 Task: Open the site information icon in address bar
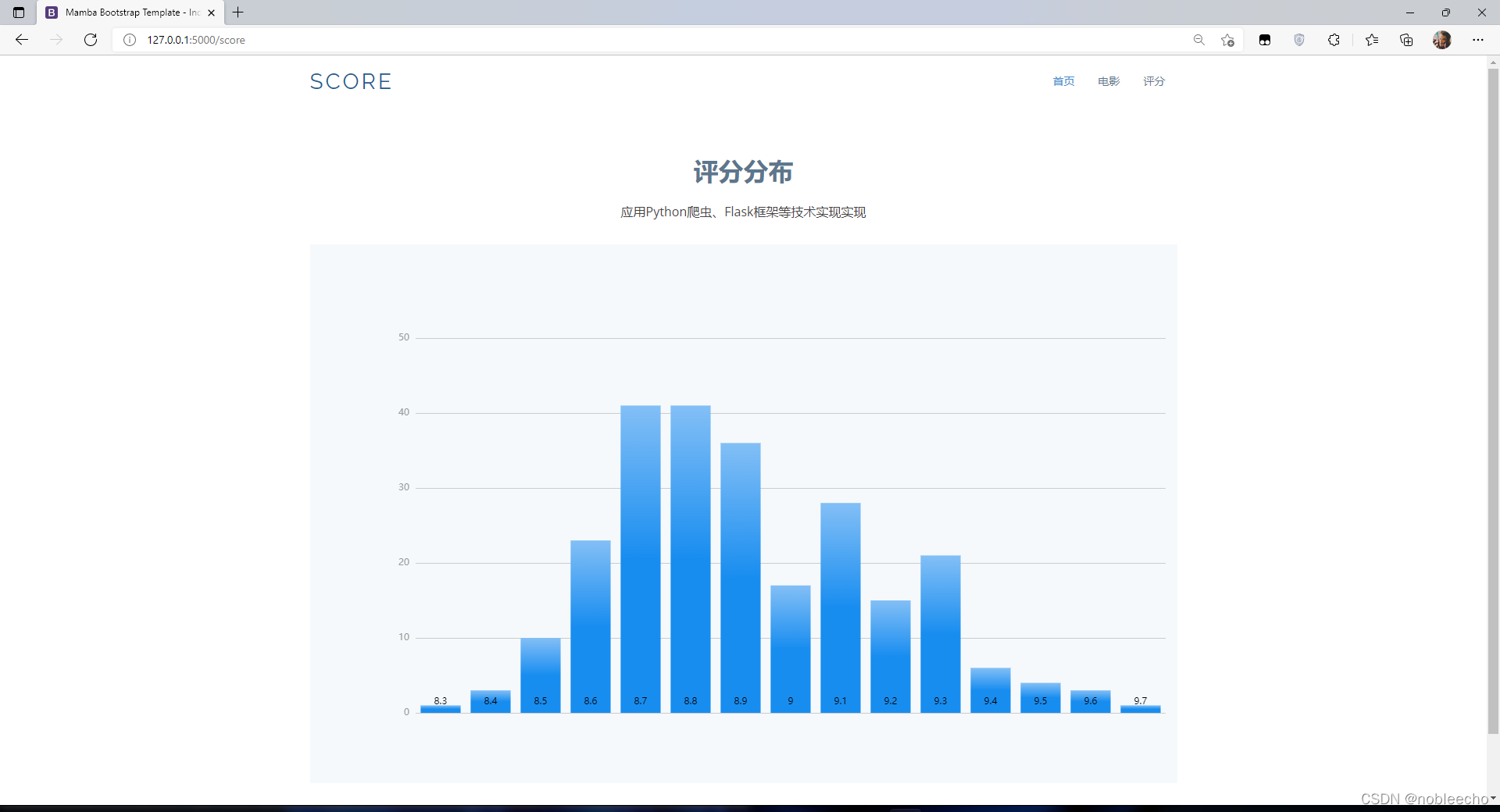point(130,40)
